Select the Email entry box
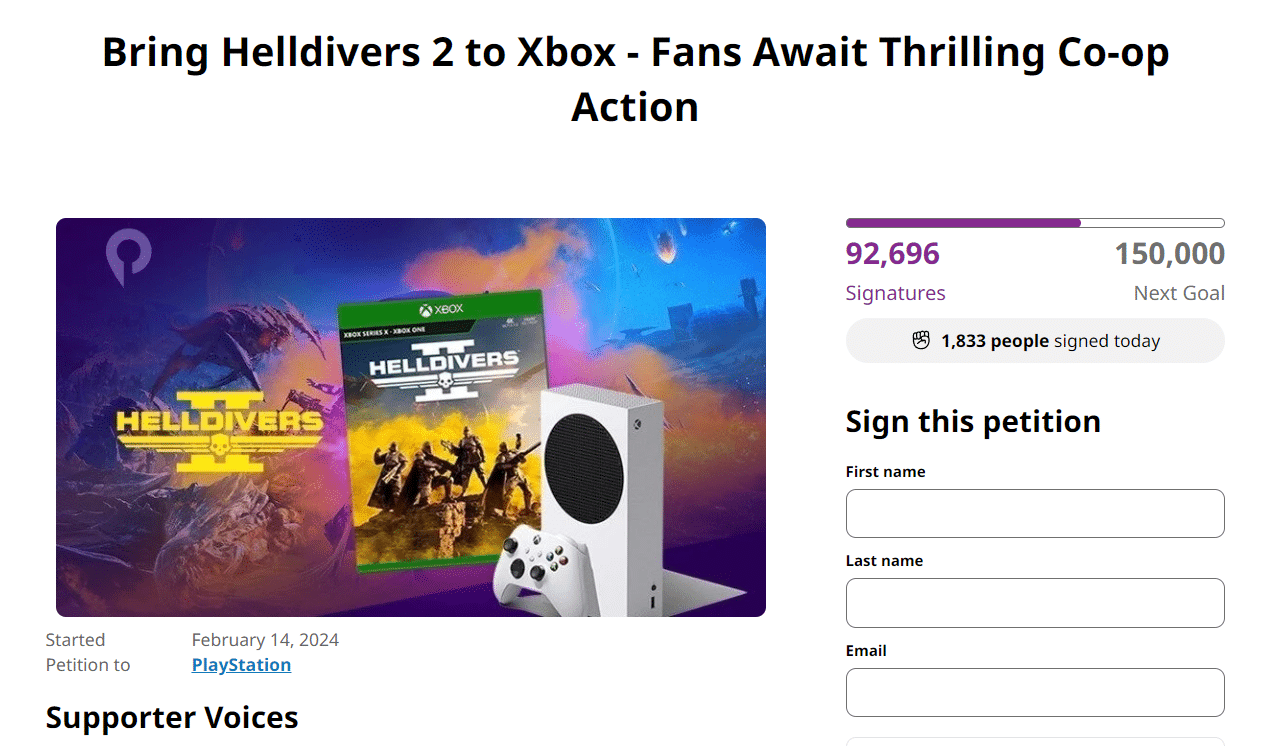Image resolution: width=1263 pixels, height=746 pixels. tap(1035, 692)
